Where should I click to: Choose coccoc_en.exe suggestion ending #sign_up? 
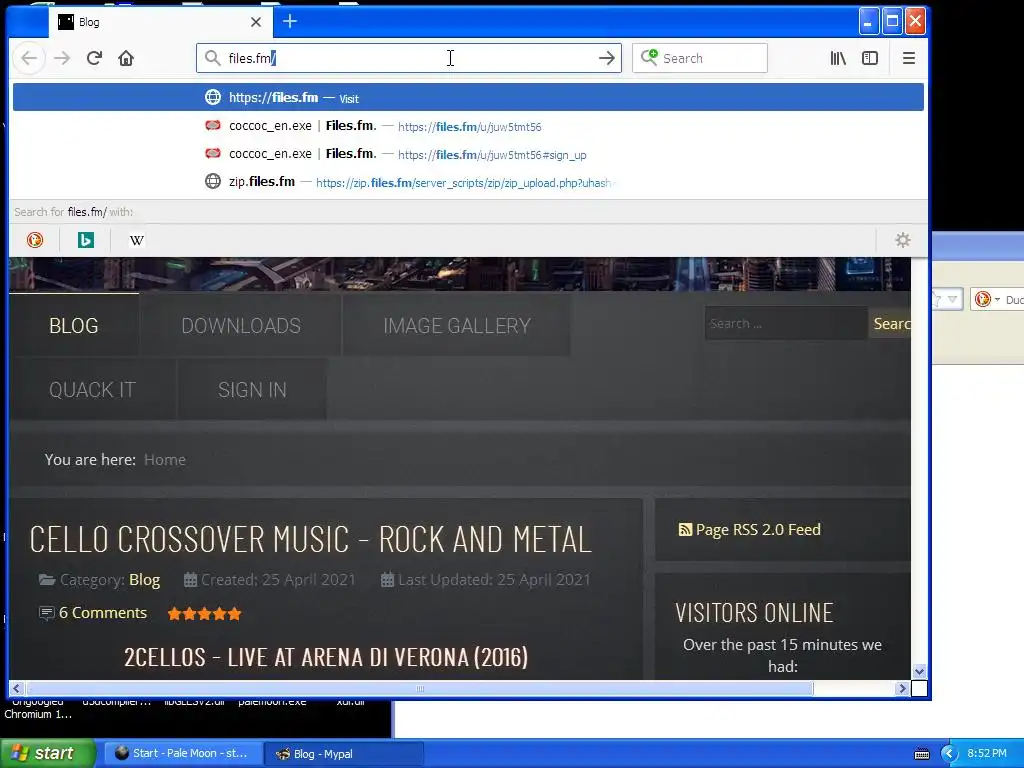point(468,154)
